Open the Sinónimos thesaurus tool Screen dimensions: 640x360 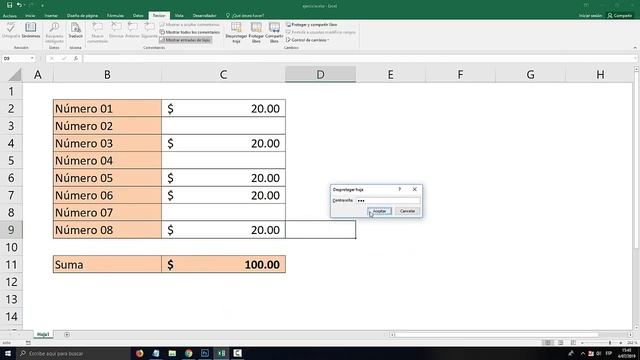click(31, 31)
